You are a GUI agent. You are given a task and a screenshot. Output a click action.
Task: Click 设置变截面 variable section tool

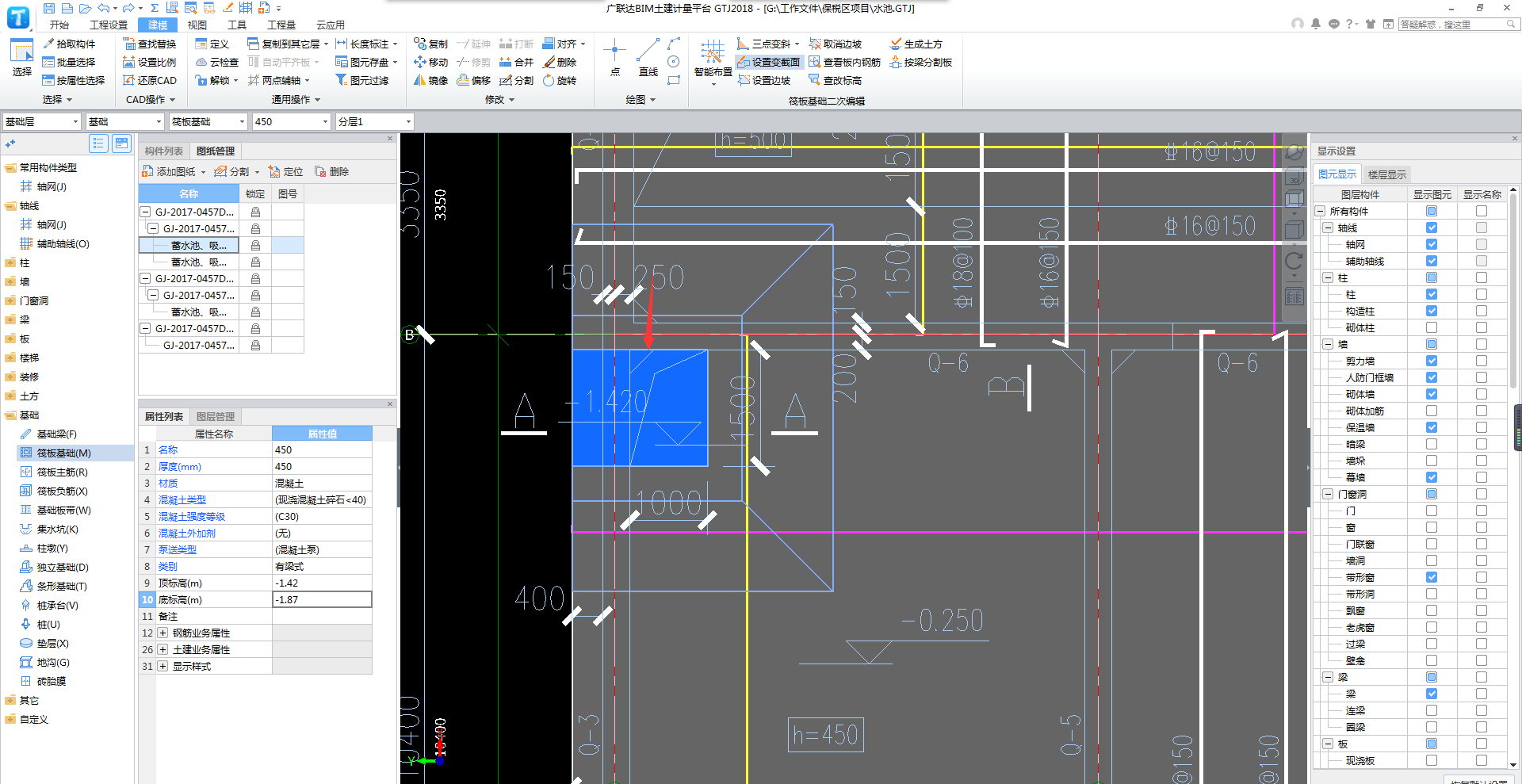[769, 62]
